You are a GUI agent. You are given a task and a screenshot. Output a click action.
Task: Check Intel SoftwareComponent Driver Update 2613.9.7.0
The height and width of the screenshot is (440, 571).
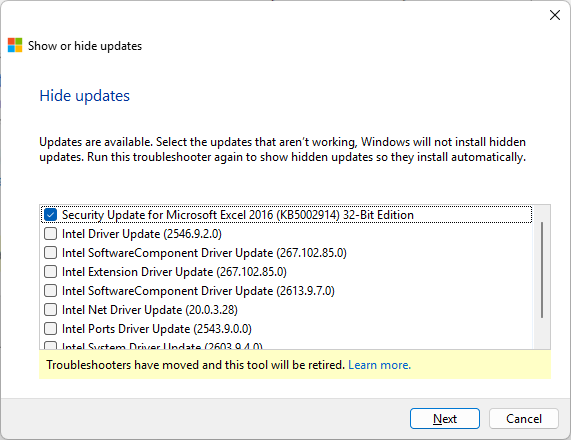click(x=50, y=290)
